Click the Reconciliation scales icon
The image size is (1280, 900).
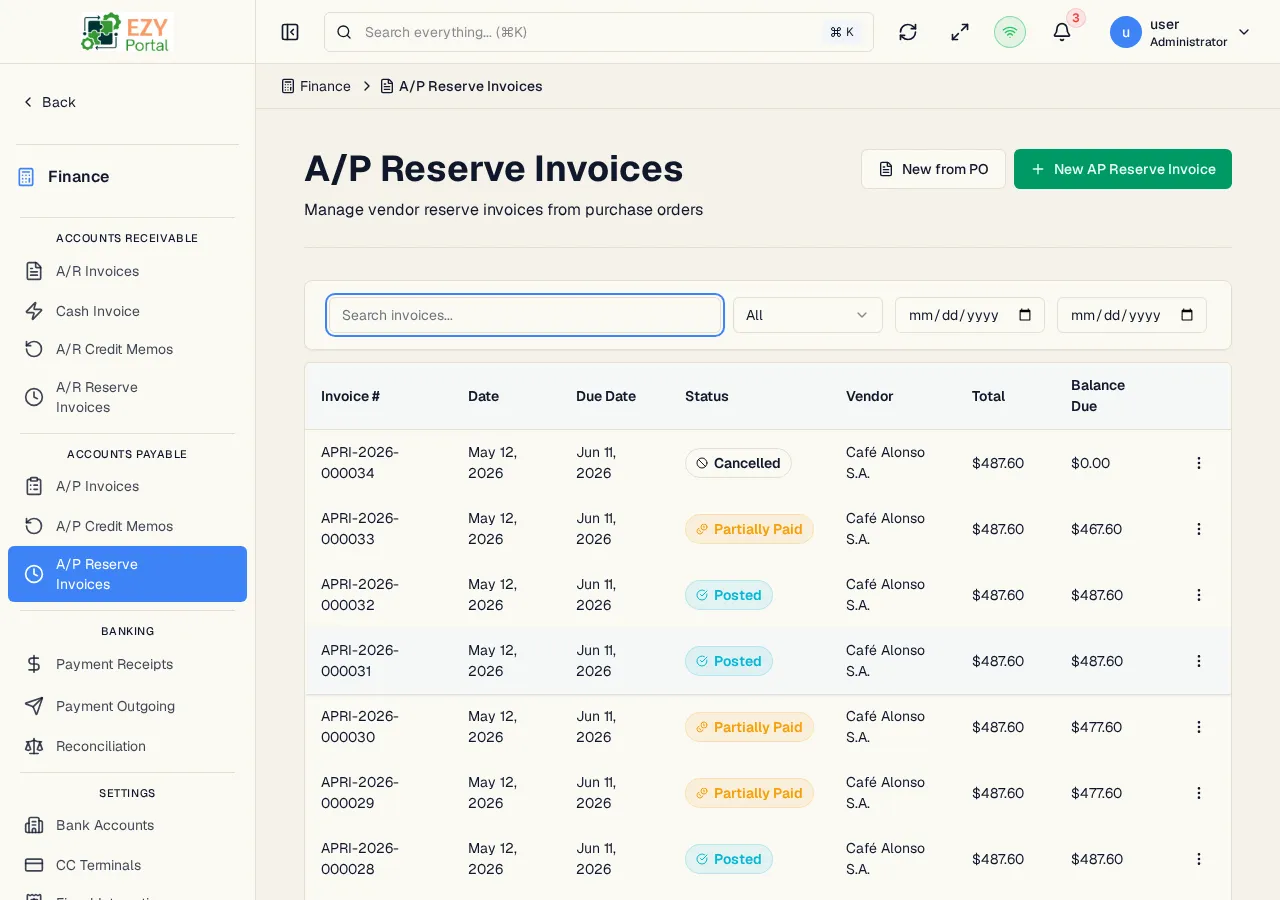pos(34,746)
